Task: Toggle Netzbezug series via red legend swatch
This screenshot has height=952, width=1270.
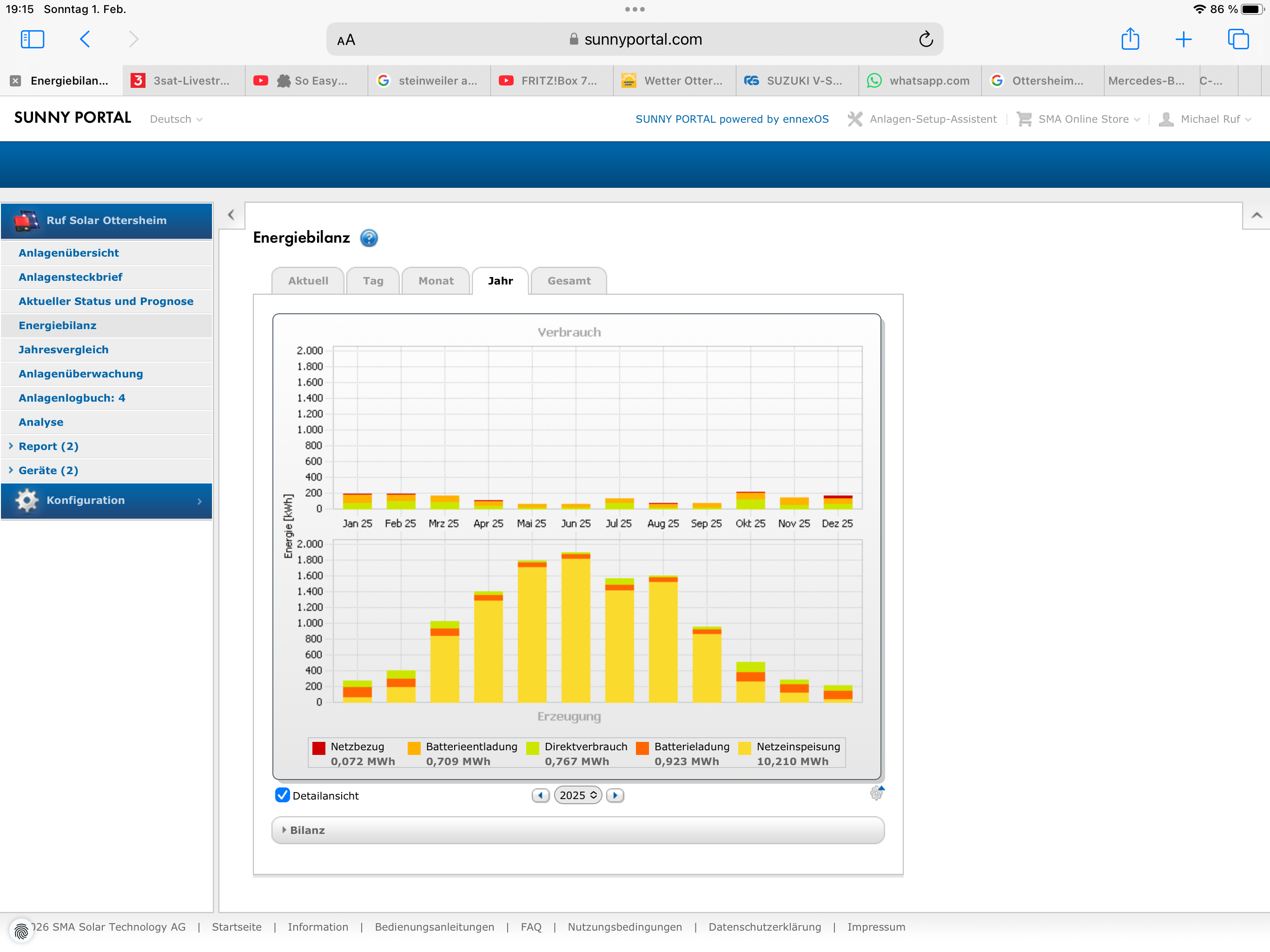Action: click(318, 747)
